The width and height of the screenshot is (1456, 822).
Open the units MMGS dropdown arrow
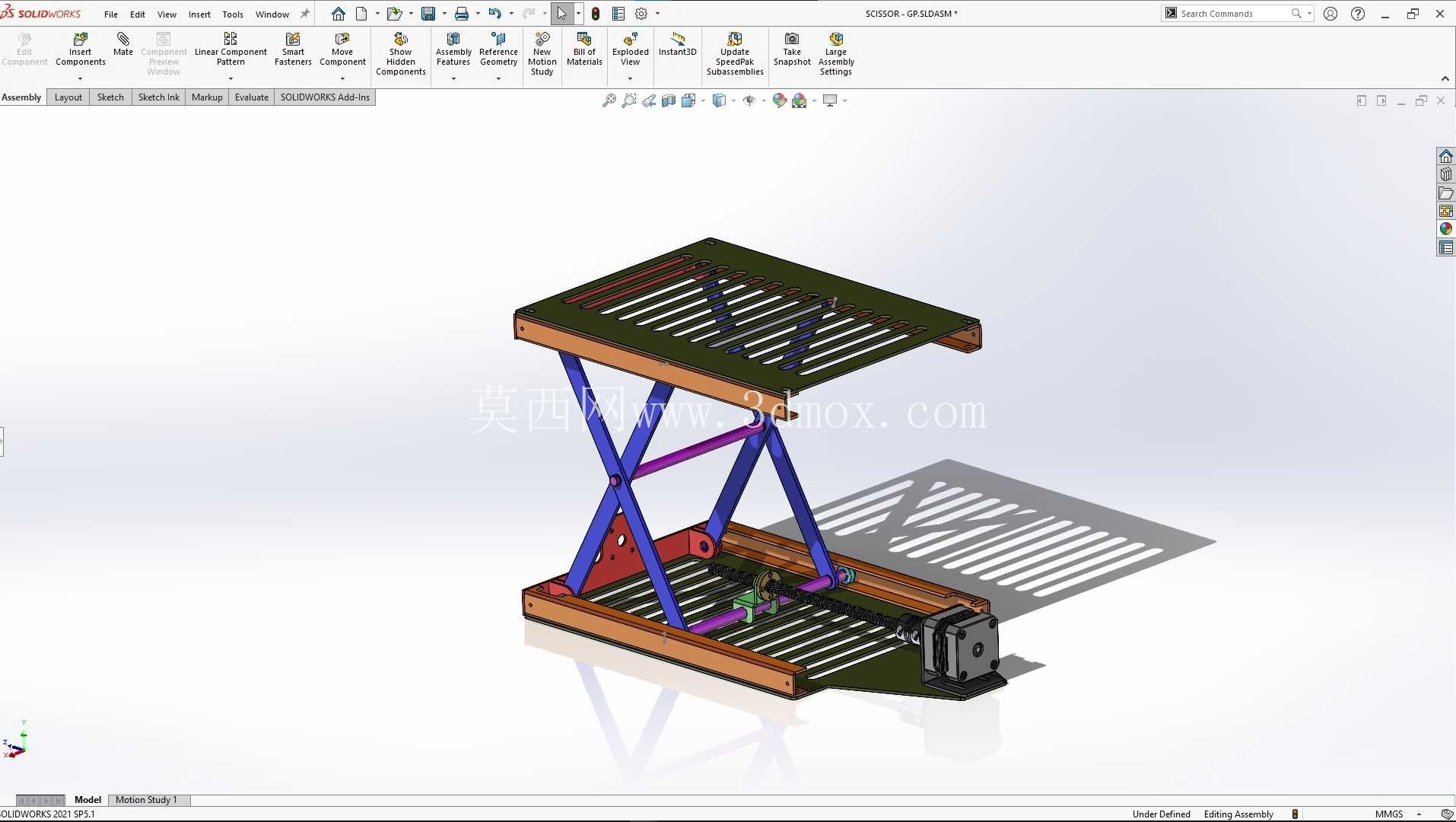tap(1419, 814)
